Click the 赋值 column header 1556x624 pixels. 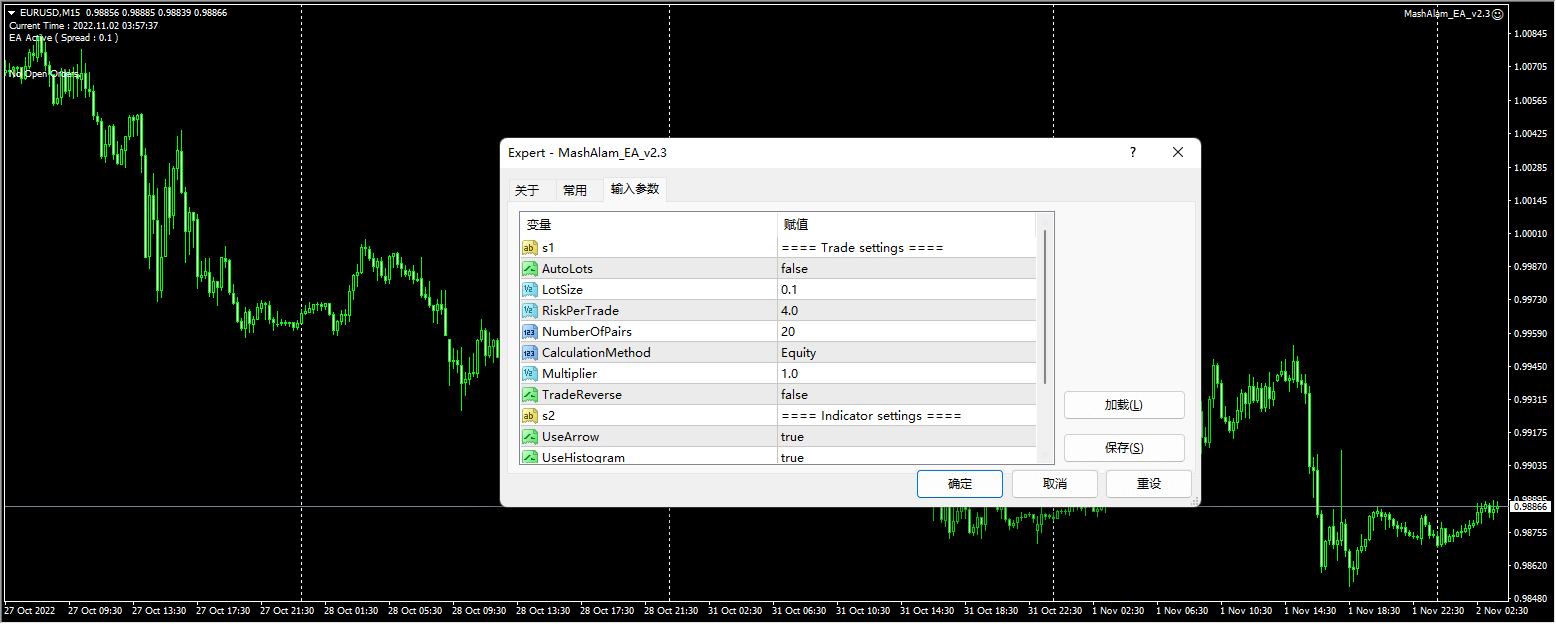point(907,225)
